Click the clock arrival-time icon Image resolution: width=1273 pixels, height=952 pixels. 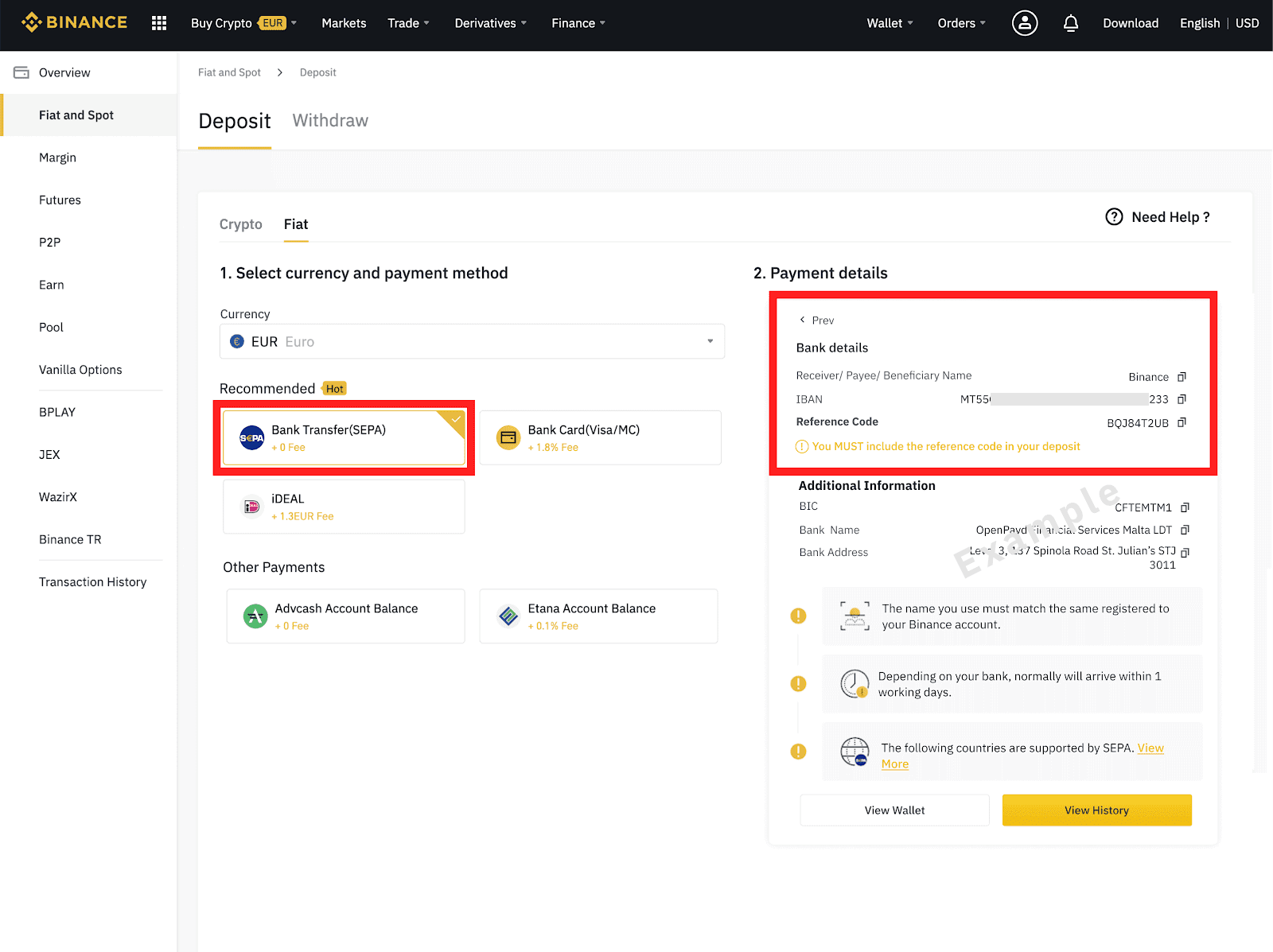point(855,684)
